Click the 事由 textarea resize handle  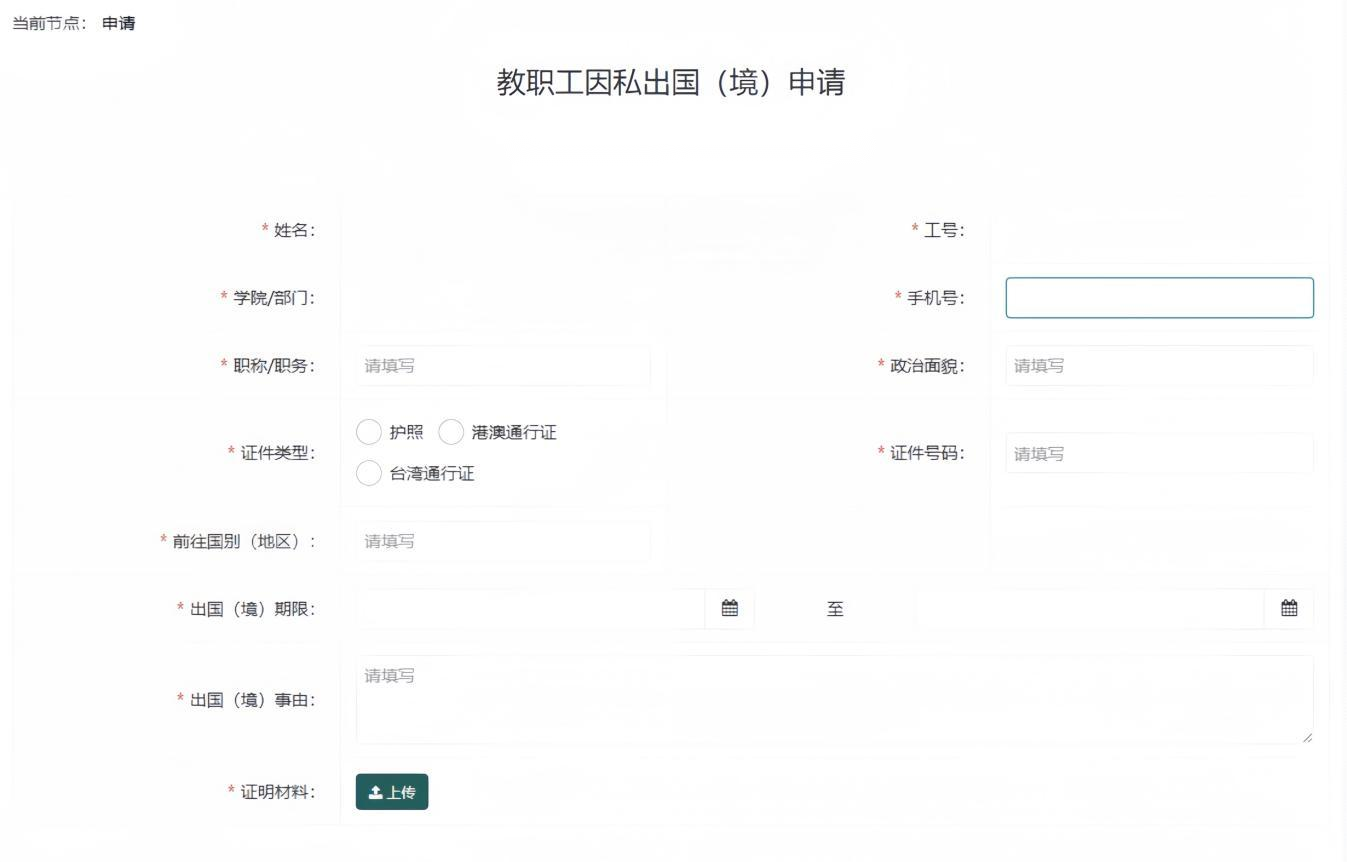coord(1307,738)
